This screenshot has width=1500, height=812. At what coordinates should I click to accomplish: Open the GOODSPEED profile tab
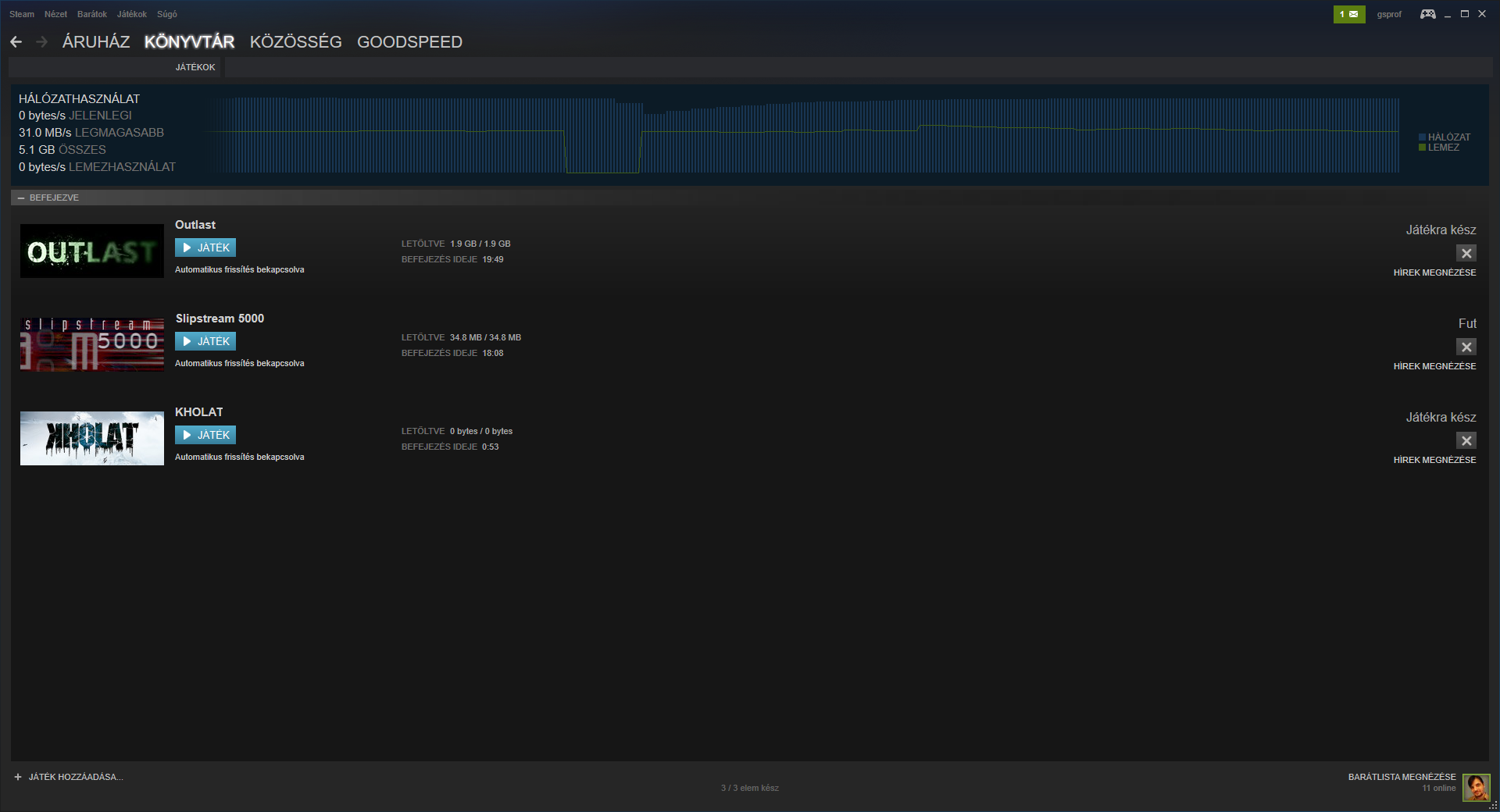pos(409,42)
